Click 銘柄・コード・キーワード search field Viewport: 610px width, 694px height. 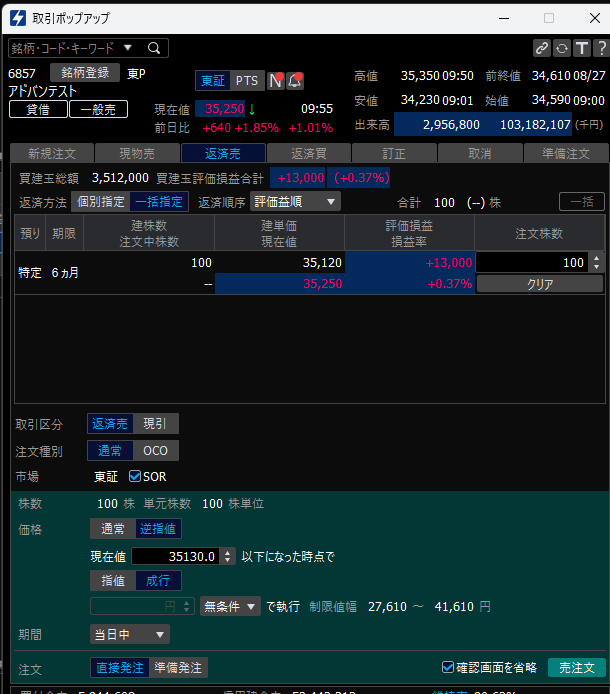tap(64, 48)
